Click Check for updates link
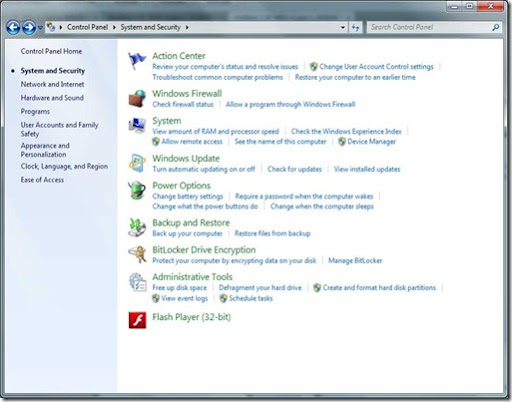Image resolution: width=512 pixels, height=402 pixels. point(295,169)
